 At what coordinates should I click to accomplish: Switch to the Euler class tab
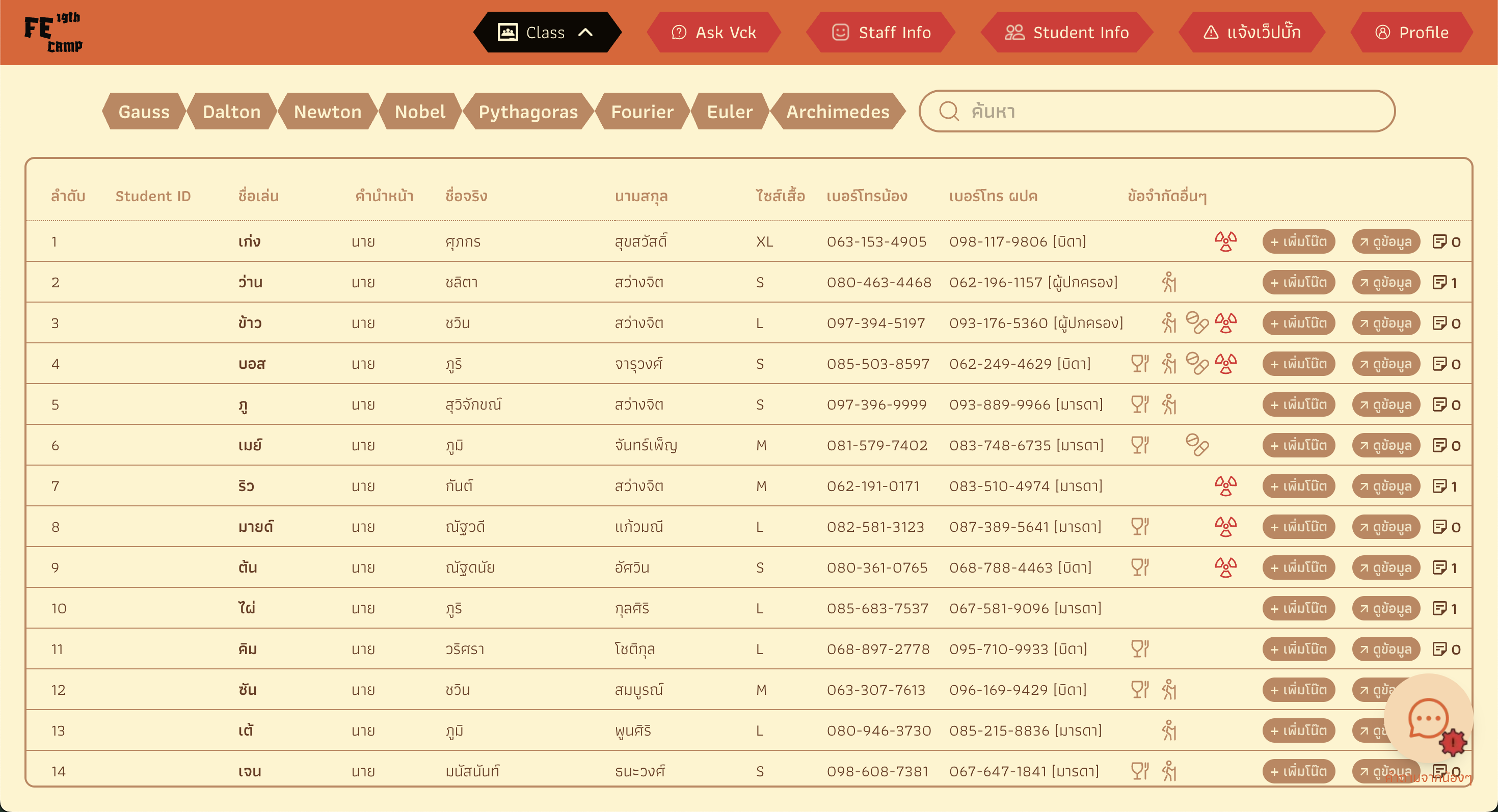click(x=729, y=111)
